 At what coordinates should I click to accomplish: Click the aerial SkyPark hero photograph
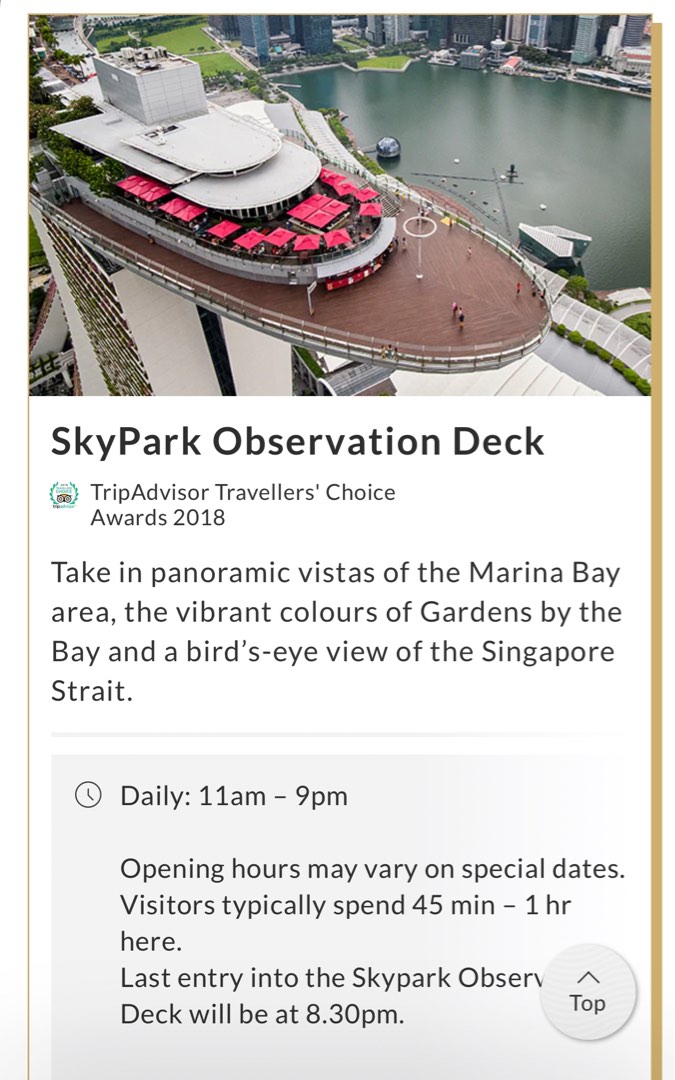(337, 200)
